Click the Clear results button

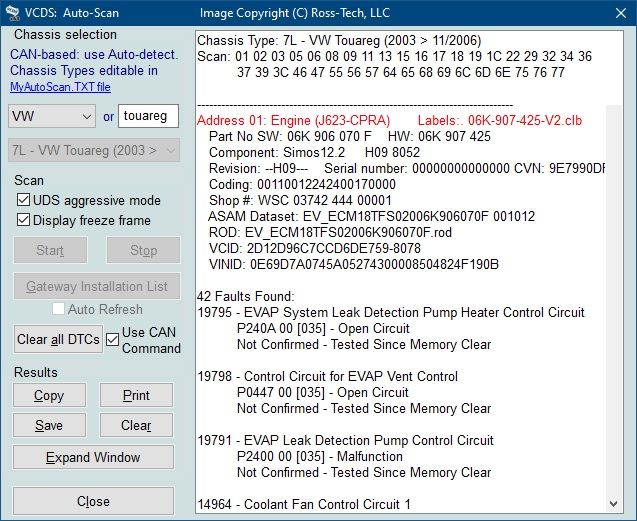click(136, 425)
